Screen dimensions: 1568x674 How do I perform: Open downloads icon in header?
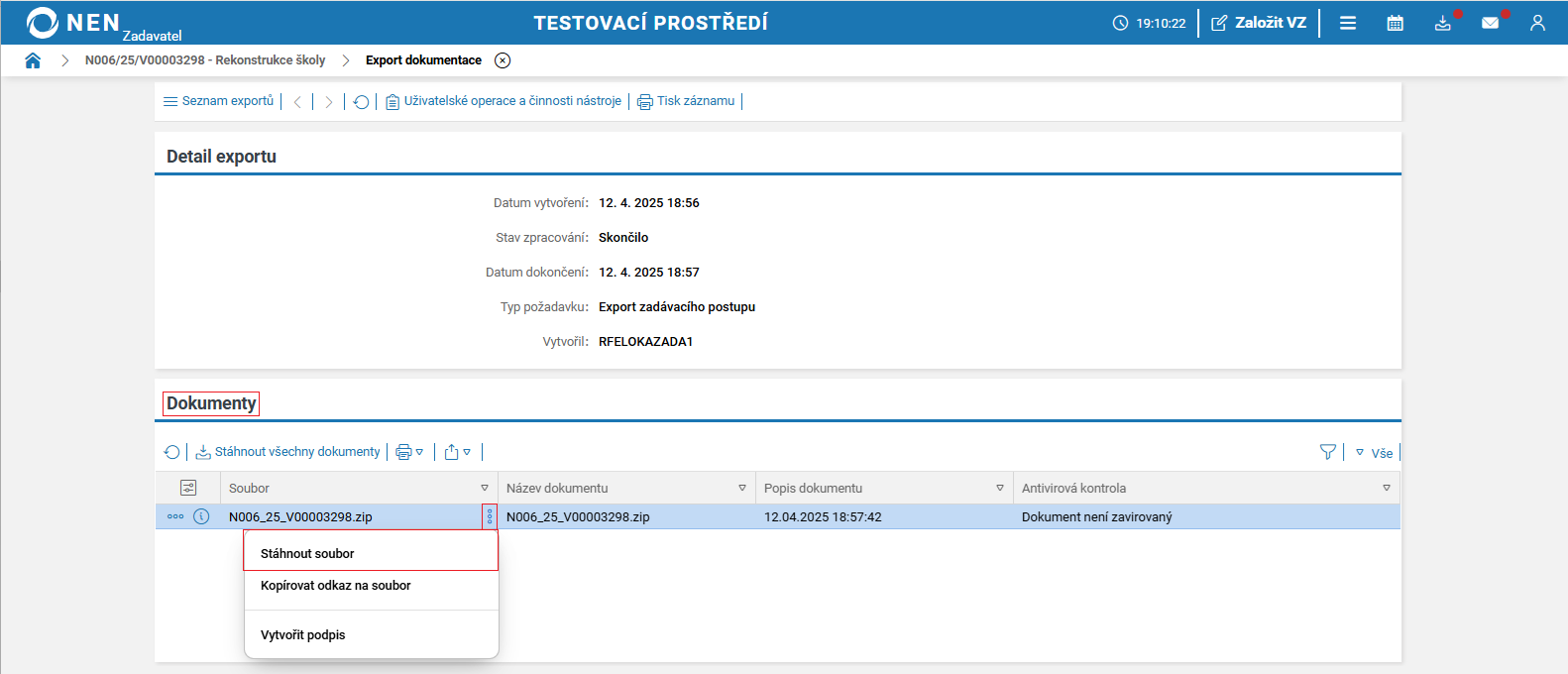[x=1443, y=23]
